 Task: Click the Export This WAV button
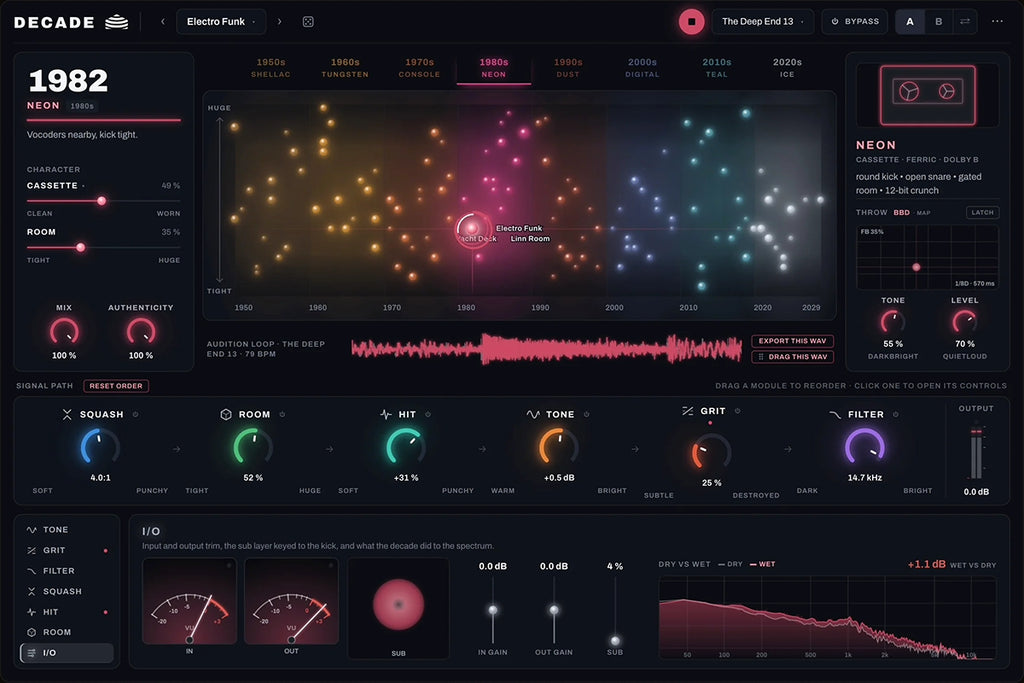pyautogui.click(x=792, y=341)
